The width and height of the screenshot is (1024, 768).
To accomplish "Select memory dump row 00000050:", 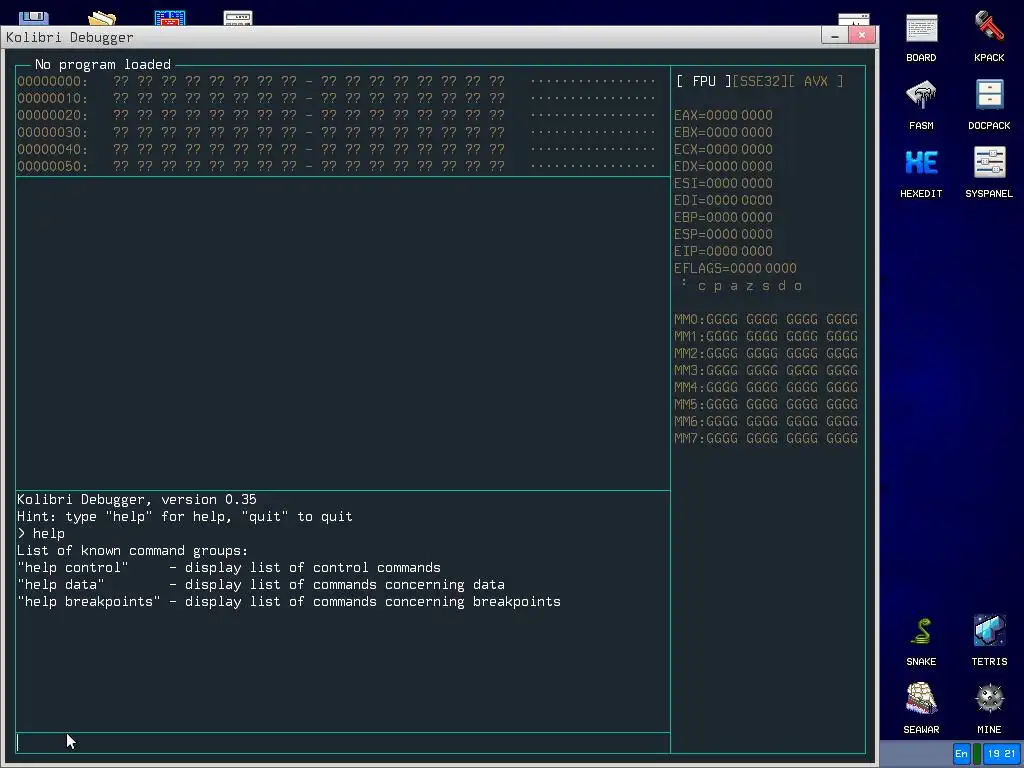I will point(336,166).
